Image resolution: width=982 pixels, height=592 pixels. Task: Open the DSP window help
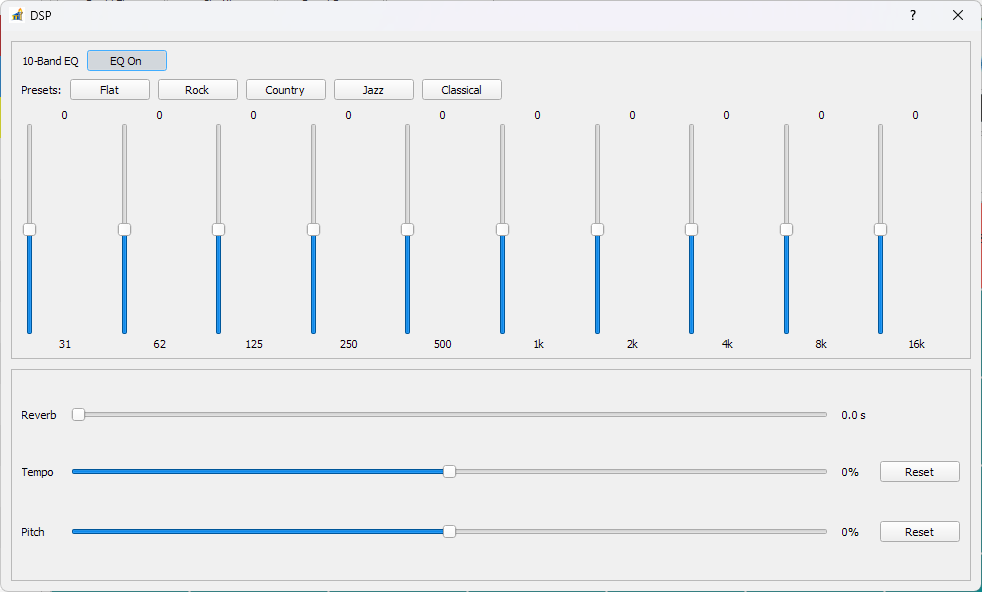pyautogui.click(x=911, y=15)
